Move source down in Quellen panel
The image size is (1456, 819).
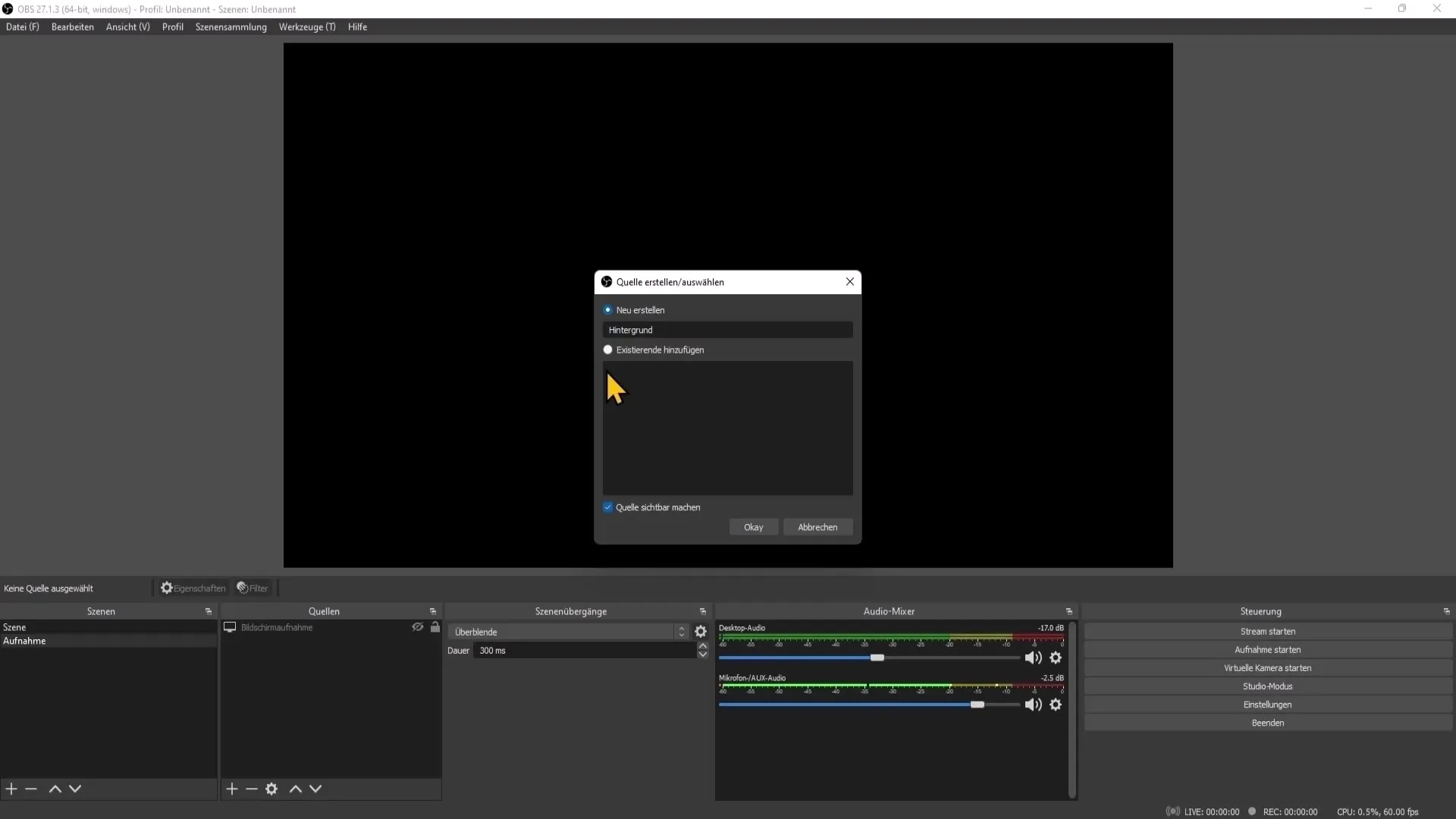pos(315,789)
